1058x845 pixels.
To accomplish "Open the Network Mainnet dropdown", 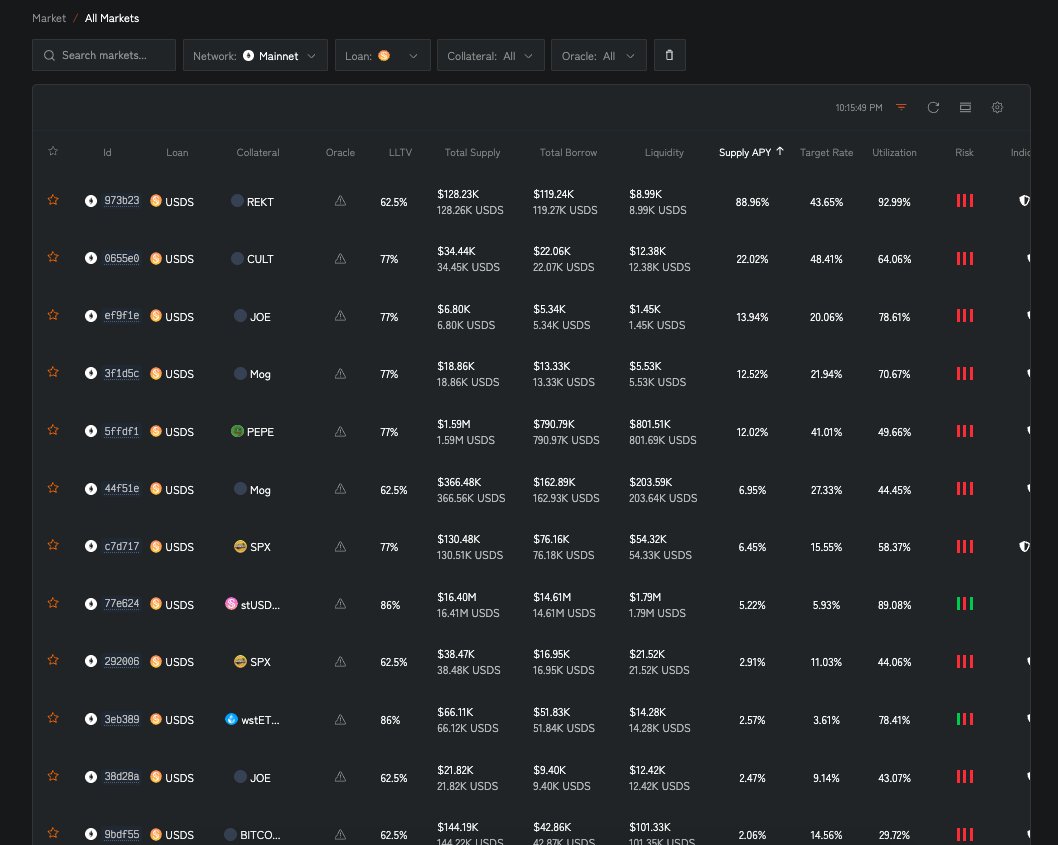I will [x=255, y=56].
